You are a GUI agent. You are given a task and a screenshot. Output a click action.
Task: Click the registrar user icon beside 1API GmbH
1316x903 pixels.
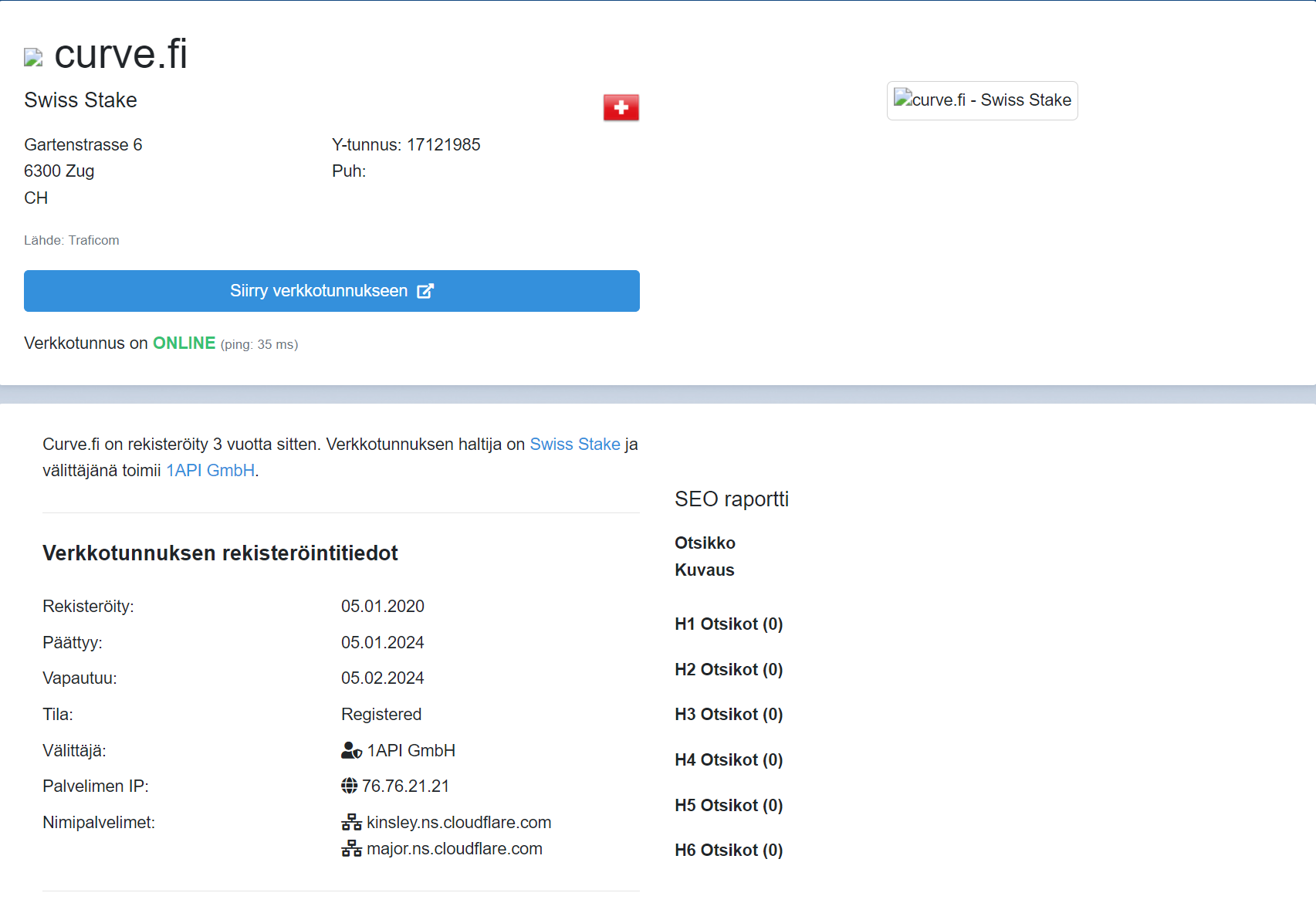click(351, 750)
